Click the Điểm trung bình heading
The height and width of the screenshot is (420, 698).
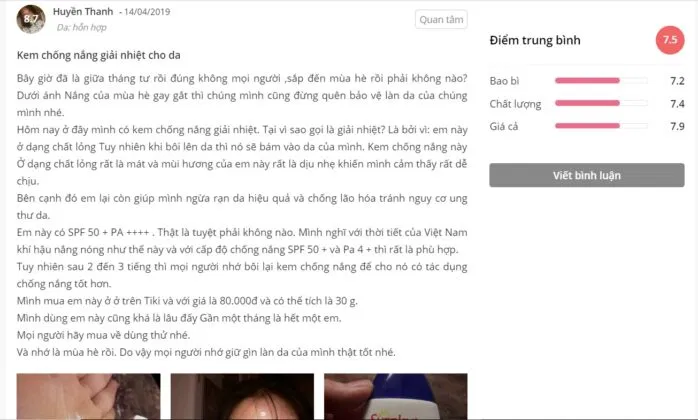point(535,40)
